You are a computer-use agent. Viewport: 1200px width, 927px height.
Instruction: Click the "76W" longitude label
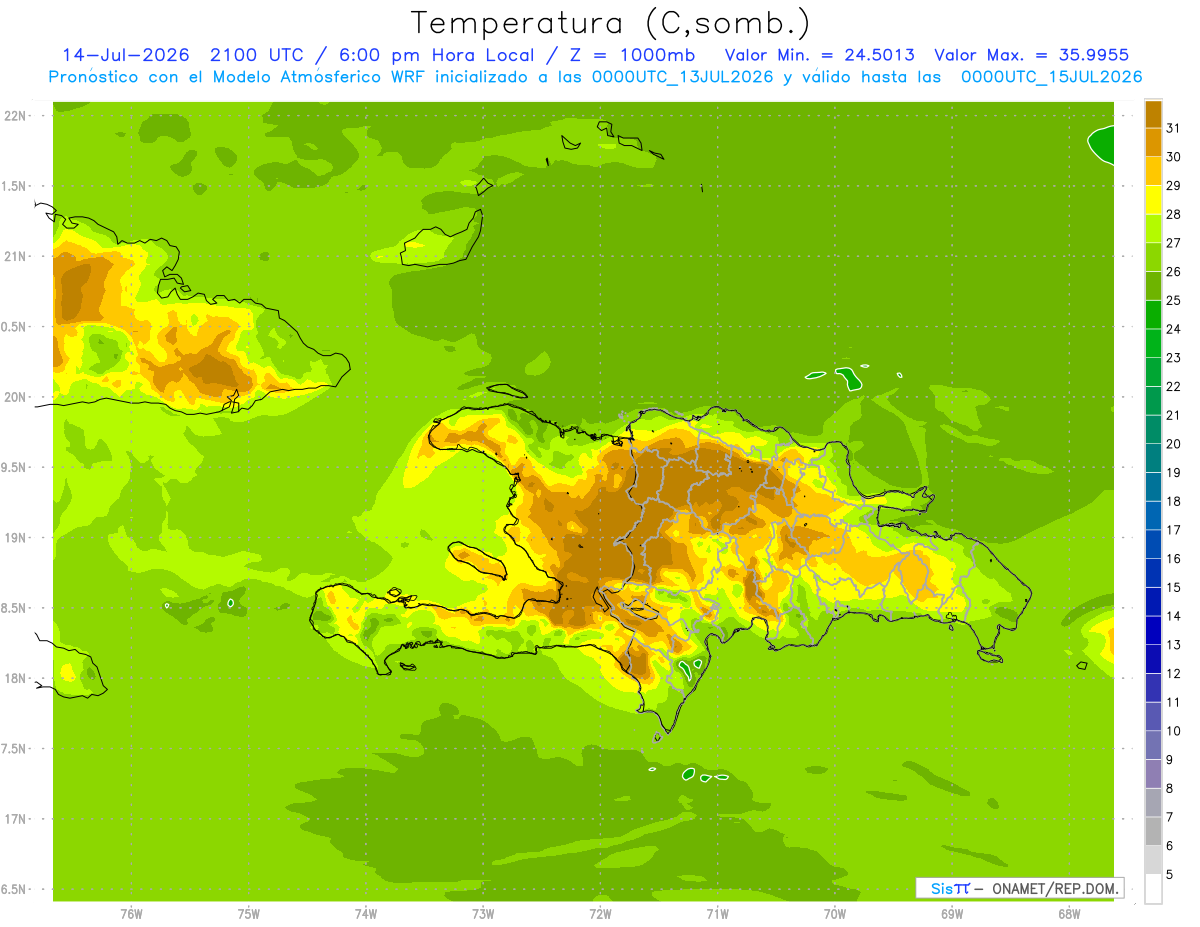click(x=131, y=914)
